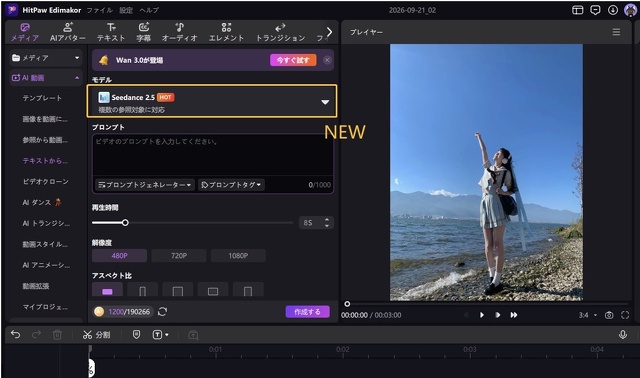Open the ヘルプ menu

[149, 10]
